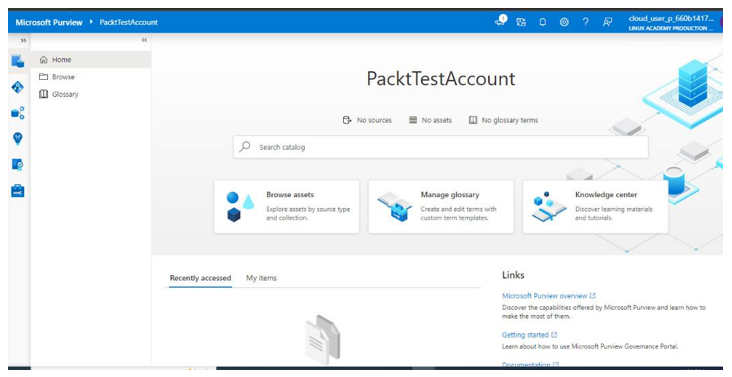Open the Knowledge center card
Image resolution: width=732 pixels, height=377 pixels.
click(595, 207)
